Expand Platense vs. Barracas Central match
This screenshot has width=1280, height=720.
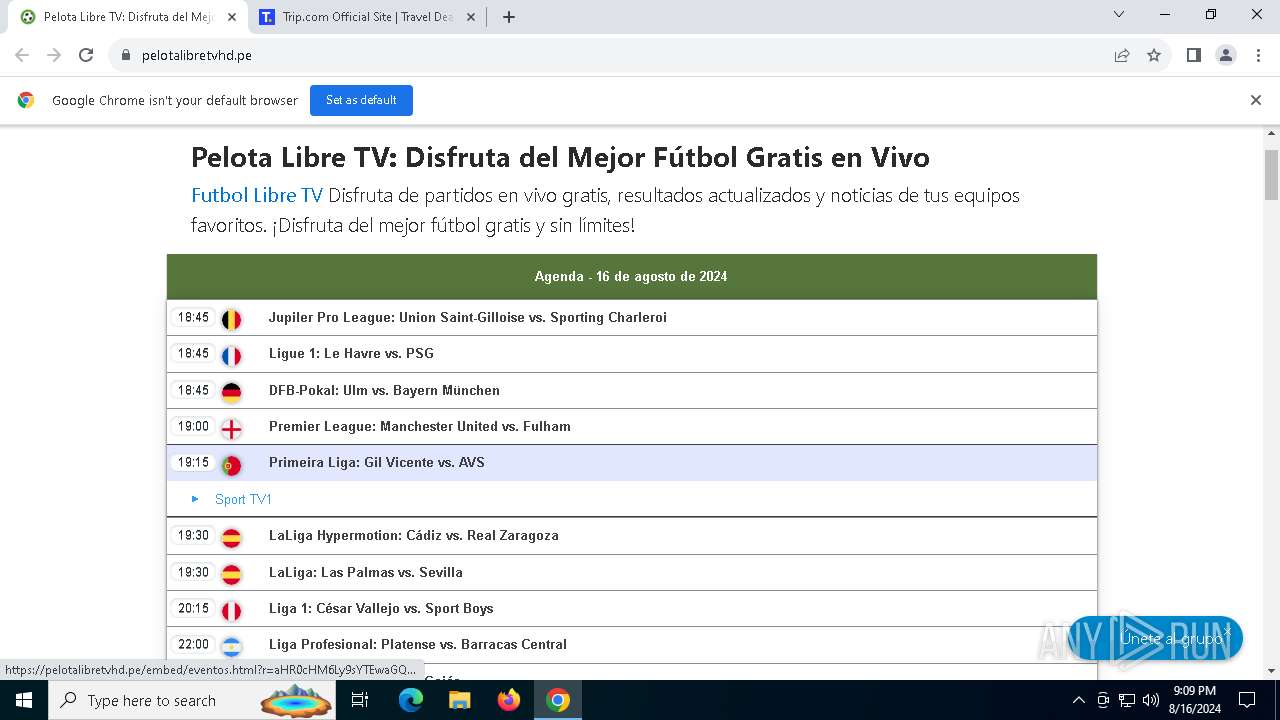[631, 644]
